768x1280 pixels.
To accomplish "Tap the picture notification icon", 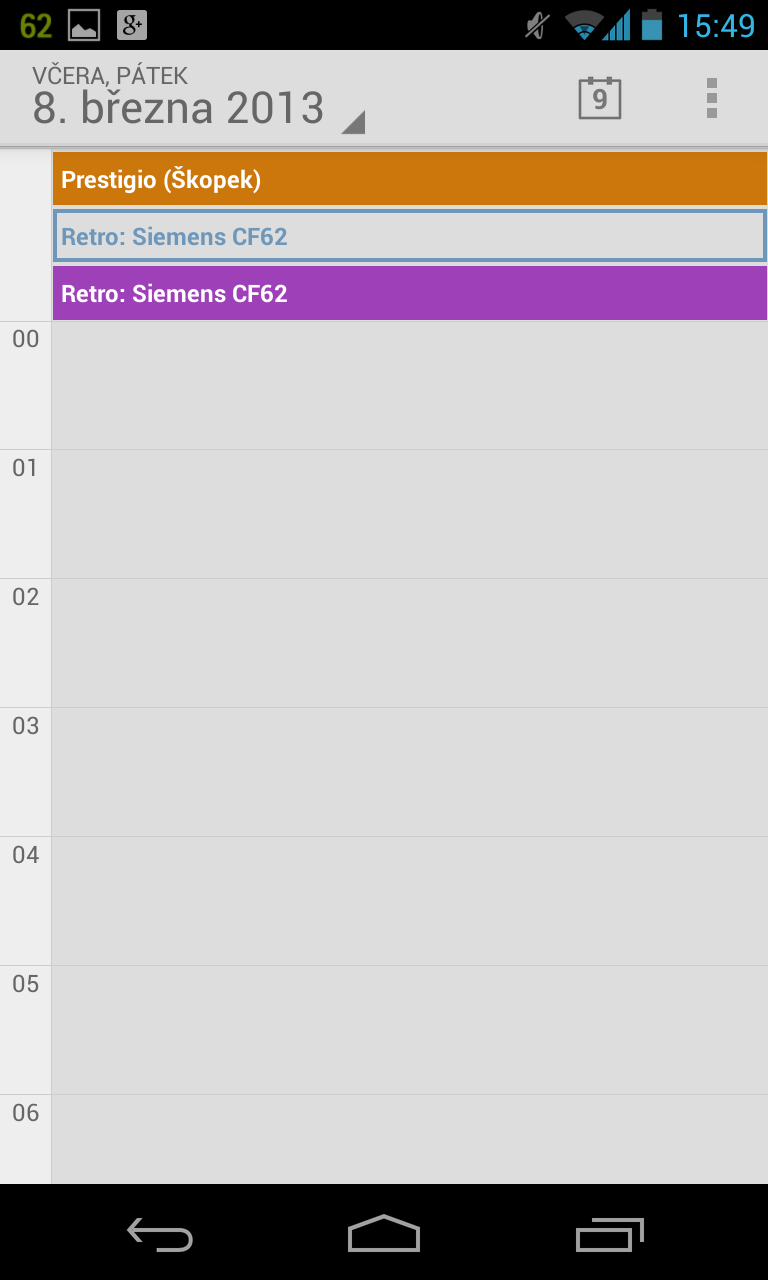I will point(84,26).
